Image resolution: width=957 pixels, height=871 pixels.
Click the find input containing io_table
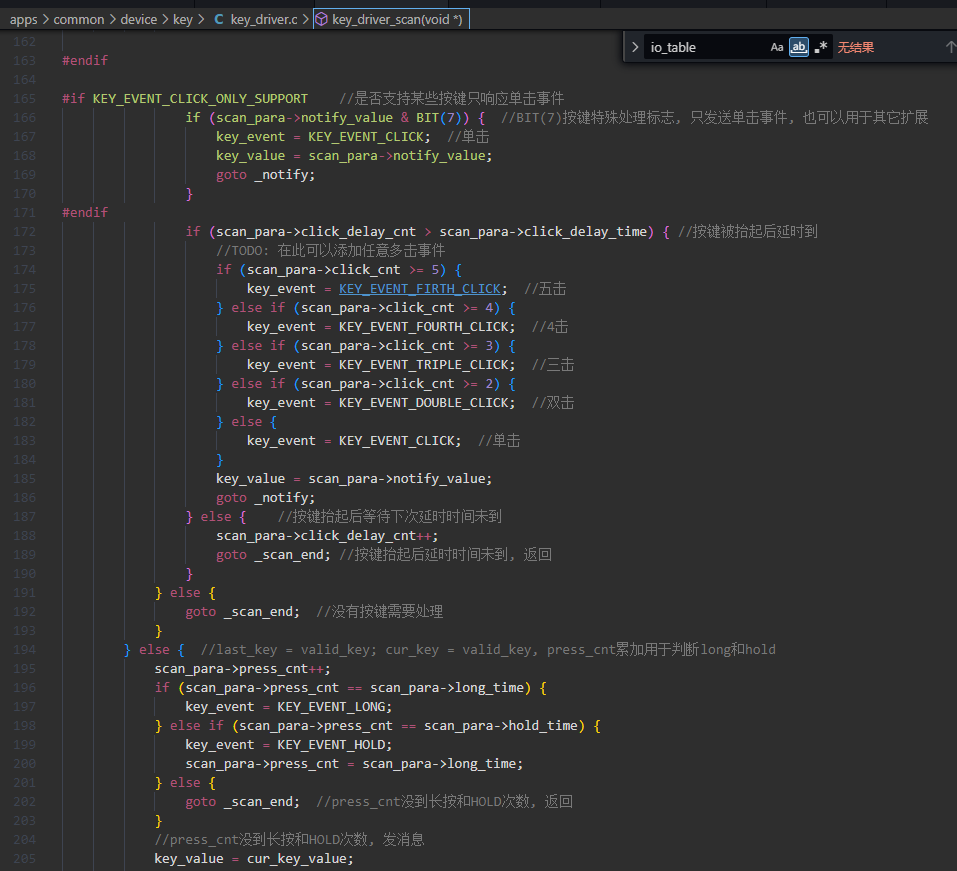point(706,47)
